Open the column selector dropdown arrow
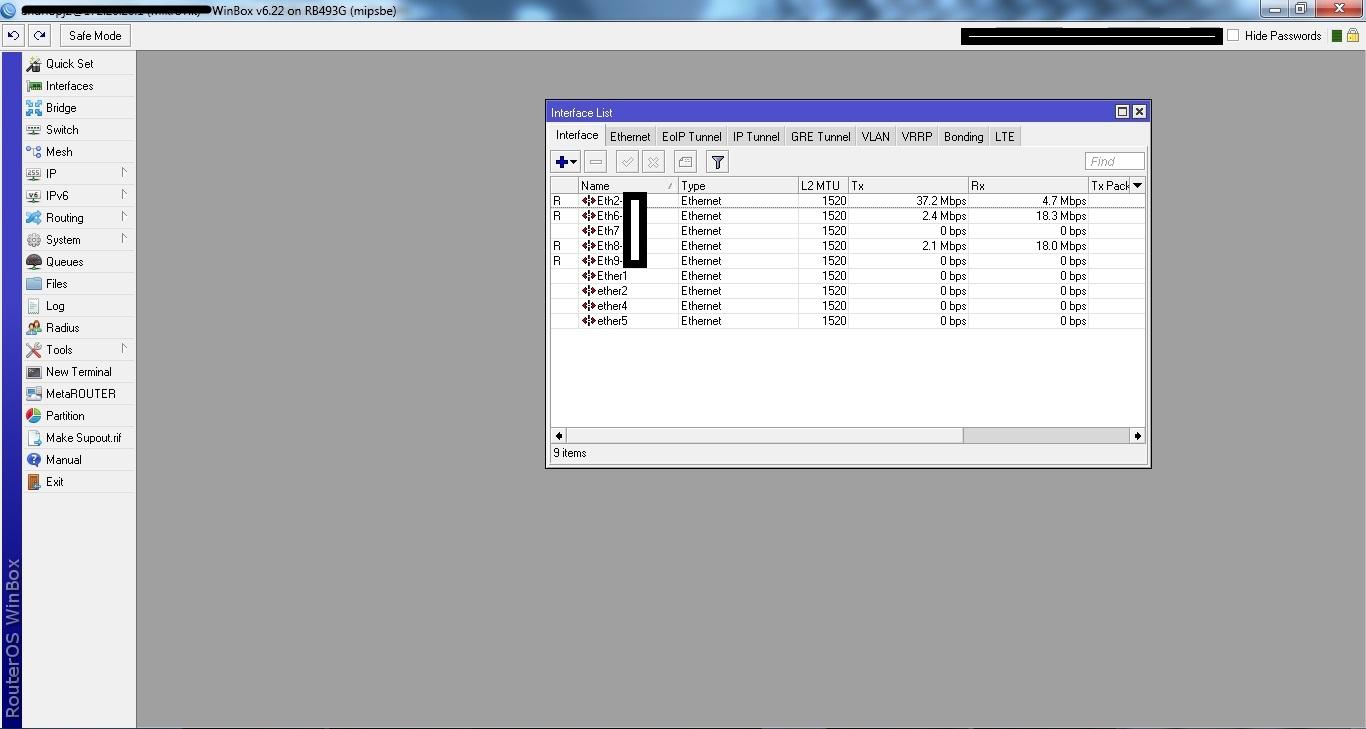Viewport: 1366px width, 729px height. pos(1137,186)
